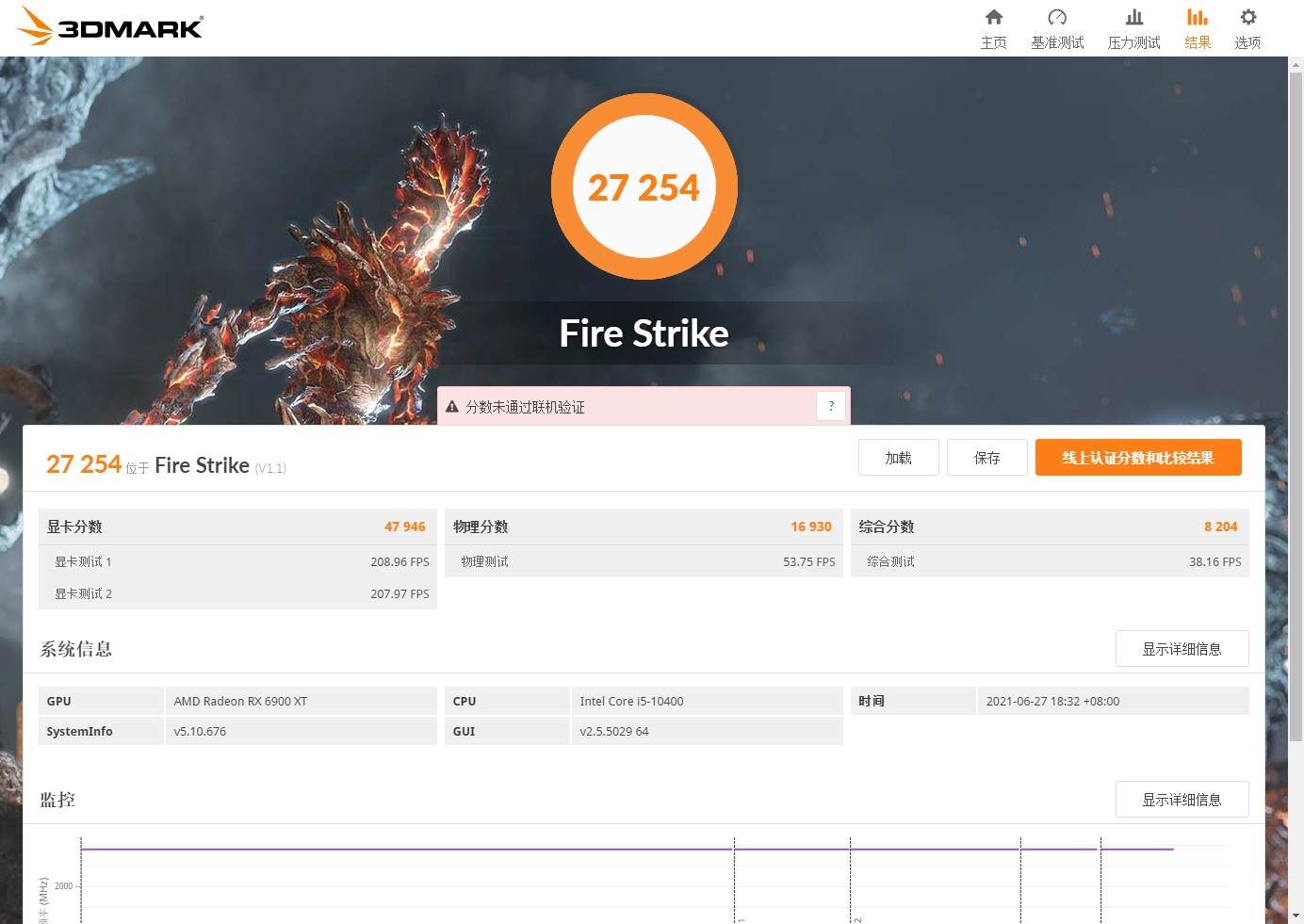
Task: Click AMD Radeon RX 6900 XT value
Action: click(x=240, y=701)
